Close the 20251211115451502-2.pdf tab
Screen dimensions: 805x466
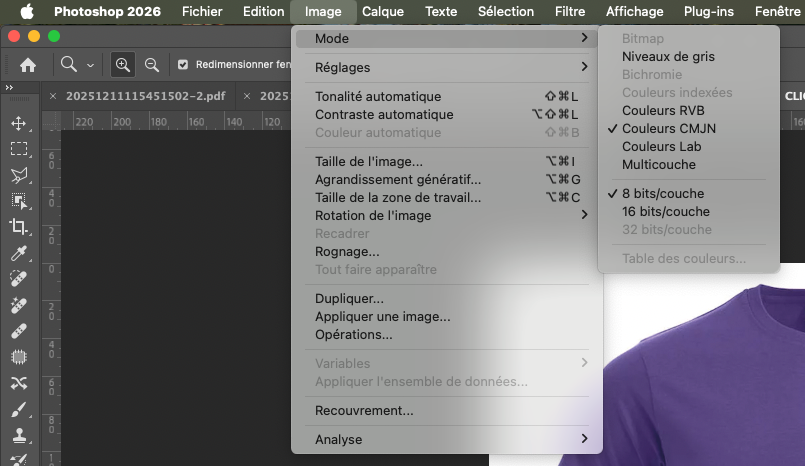[x=53, y=96]
